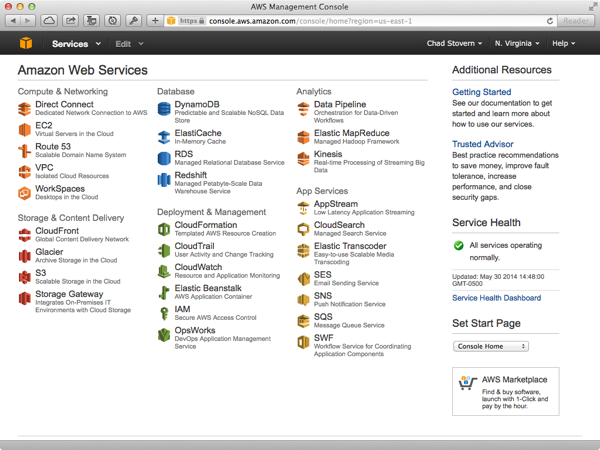This screenshot has width=600, height=450.
Task: Click the Kinesis service name
Action: (x=328, y=154)
